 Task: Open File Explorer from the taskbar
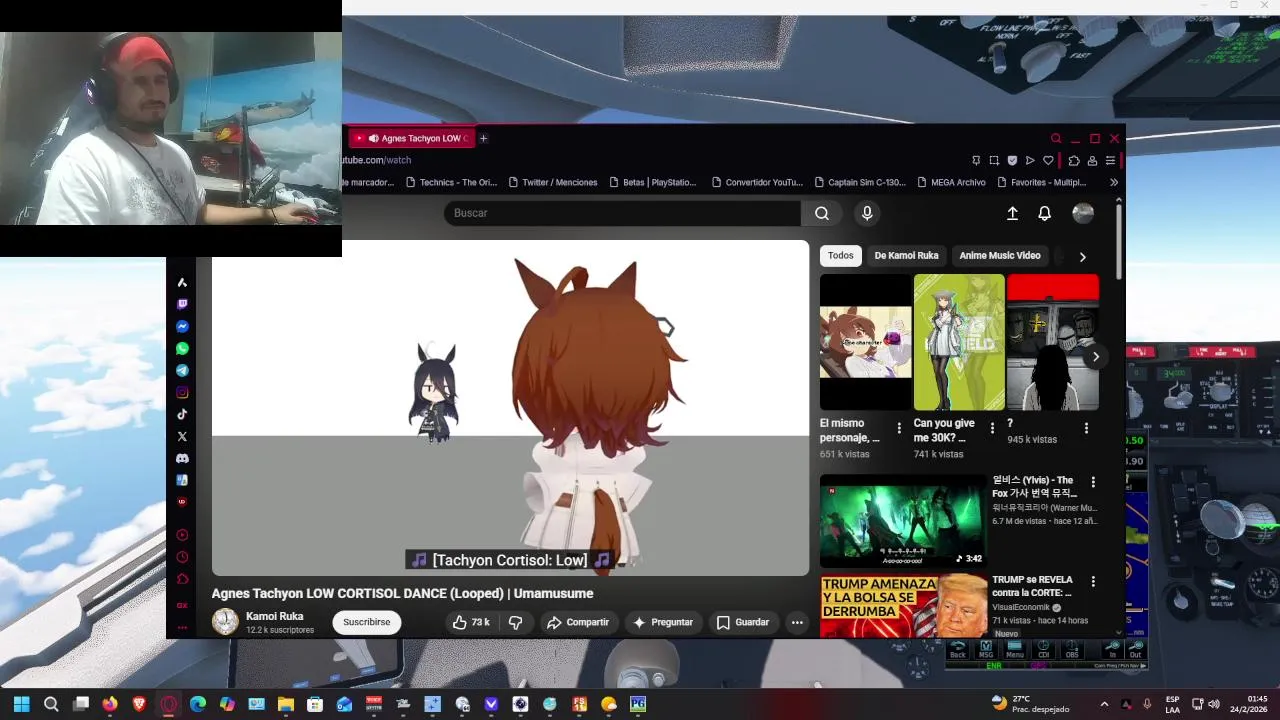click(x=285, y=704)
